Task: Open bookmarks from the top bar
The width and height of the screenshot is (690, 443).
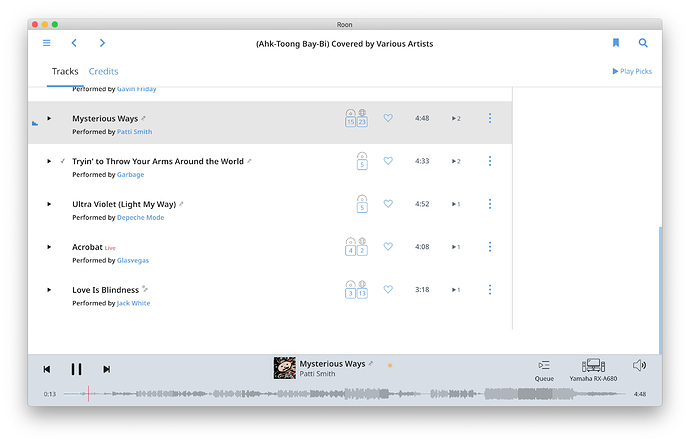Action: click(x=616, y=43)
